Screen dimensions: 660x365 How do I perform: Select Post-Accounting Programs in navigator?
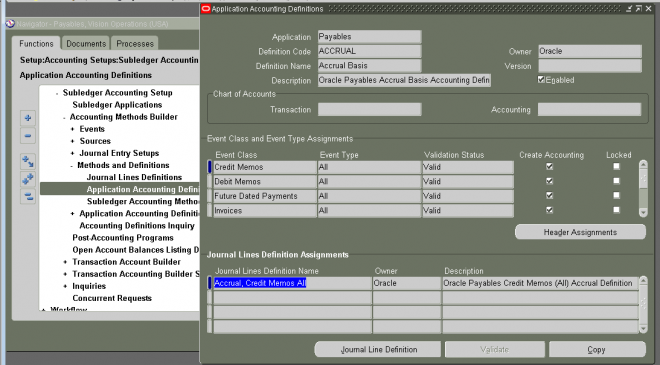[123, 238]
